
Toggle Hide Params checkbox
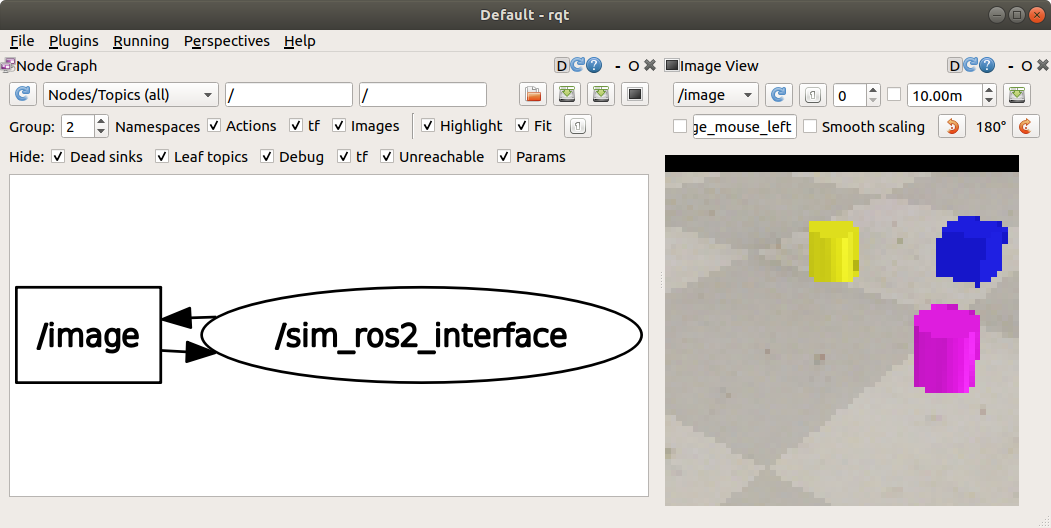[504, 156]
